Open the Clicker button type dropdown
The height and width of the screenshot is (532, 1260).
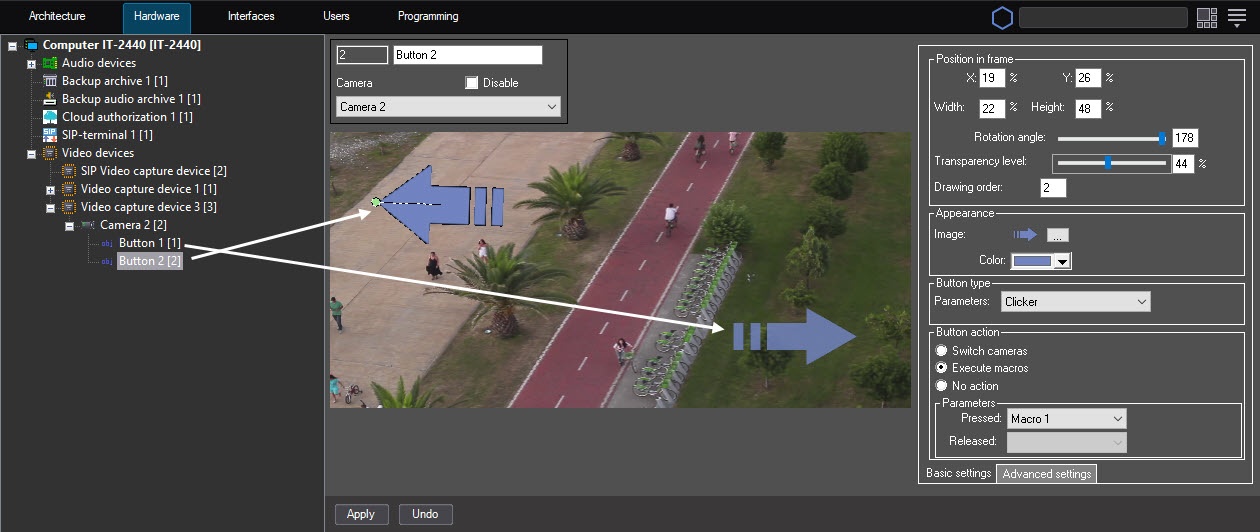[x=1075, y=301]
